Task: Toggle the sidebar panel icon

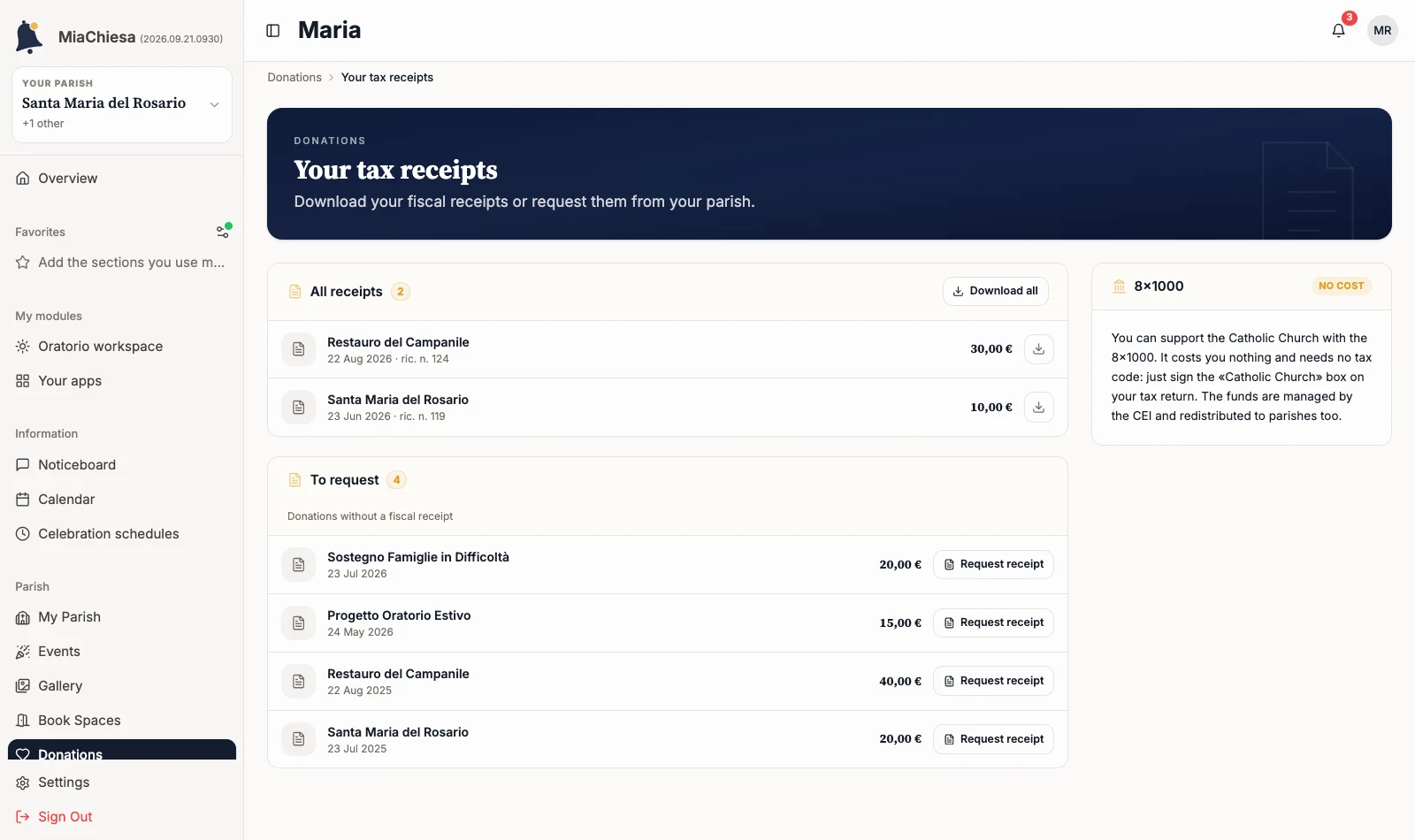Action: (x=273, y=30)
